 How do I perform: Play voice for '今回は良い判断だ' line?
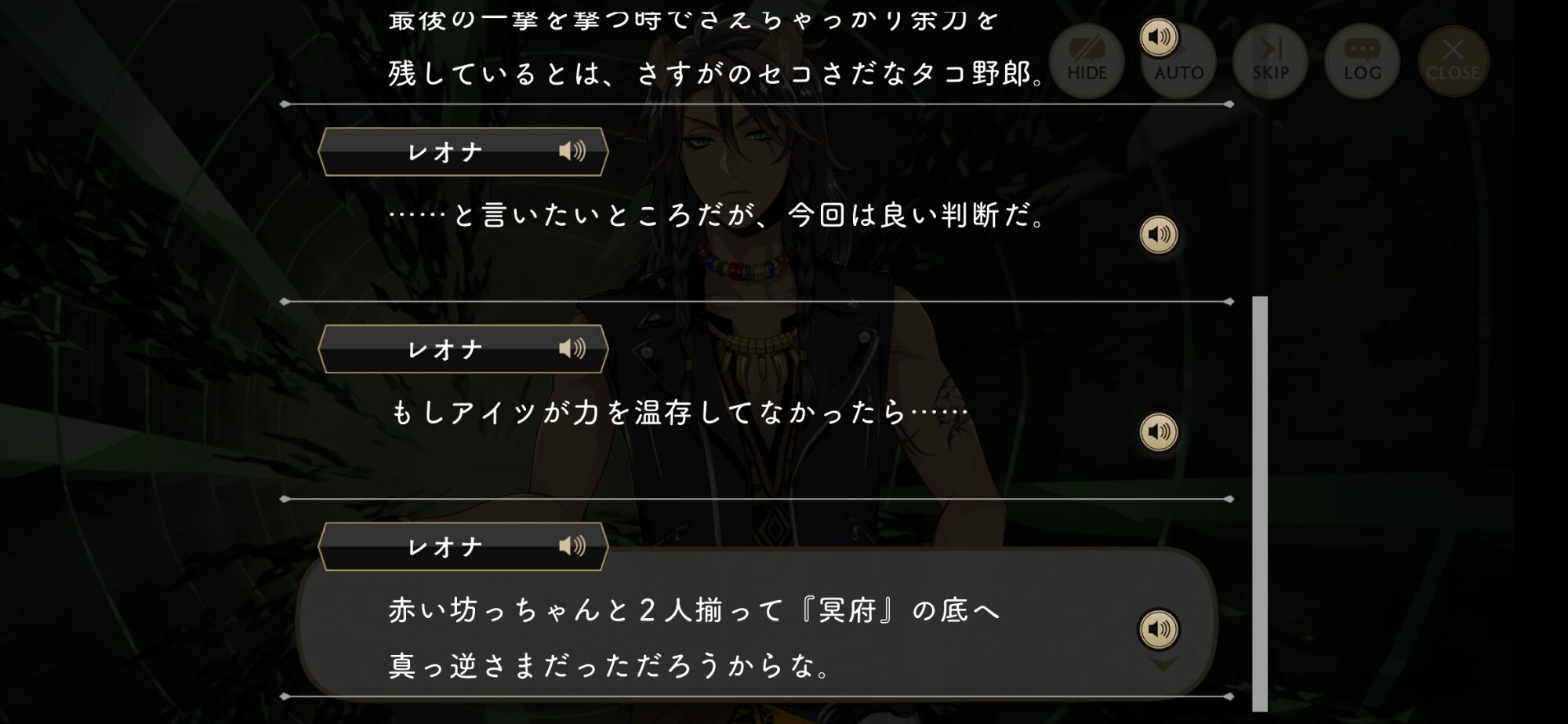pyautogui.click(x=1159, y=235)
